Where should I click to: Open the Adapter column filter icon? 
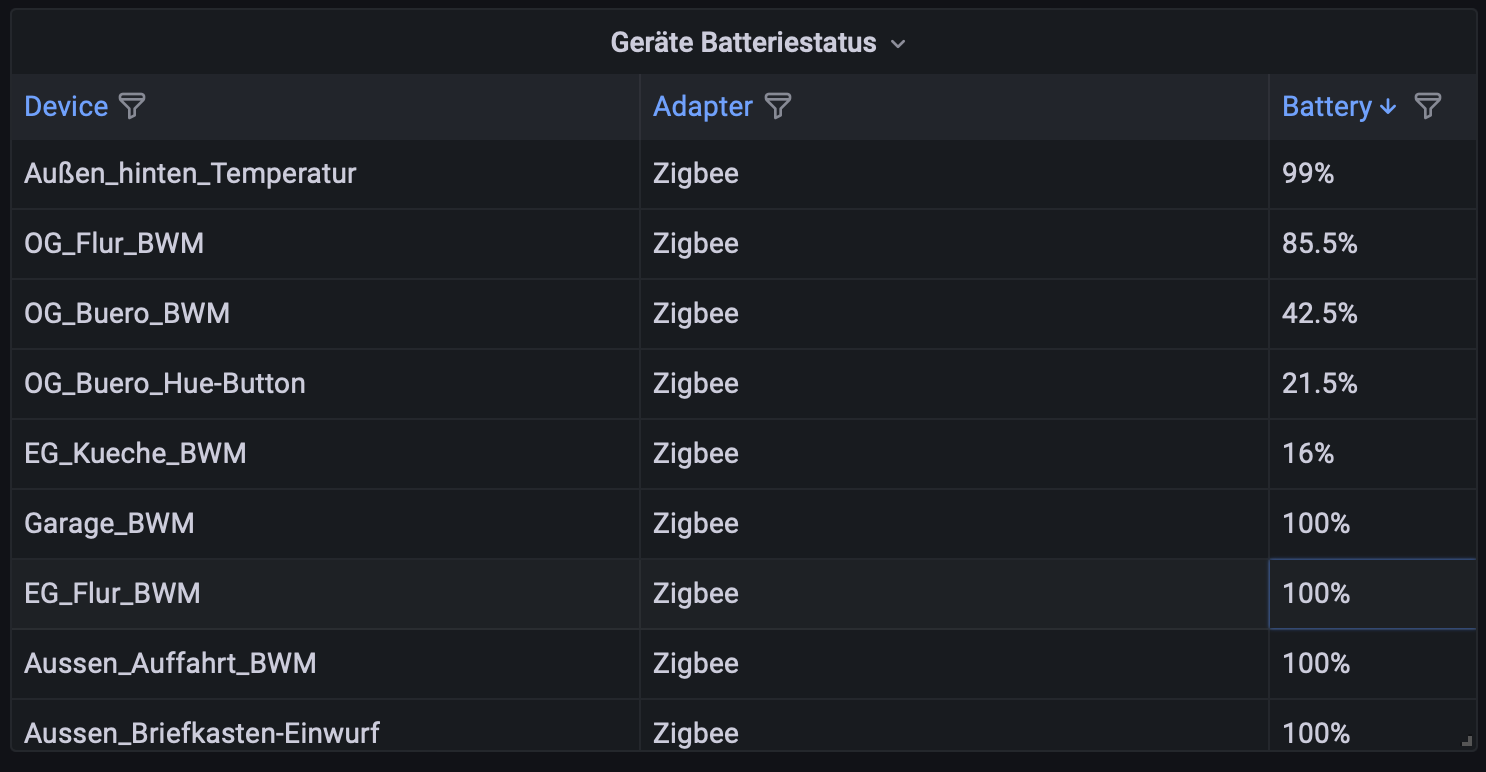778,106
